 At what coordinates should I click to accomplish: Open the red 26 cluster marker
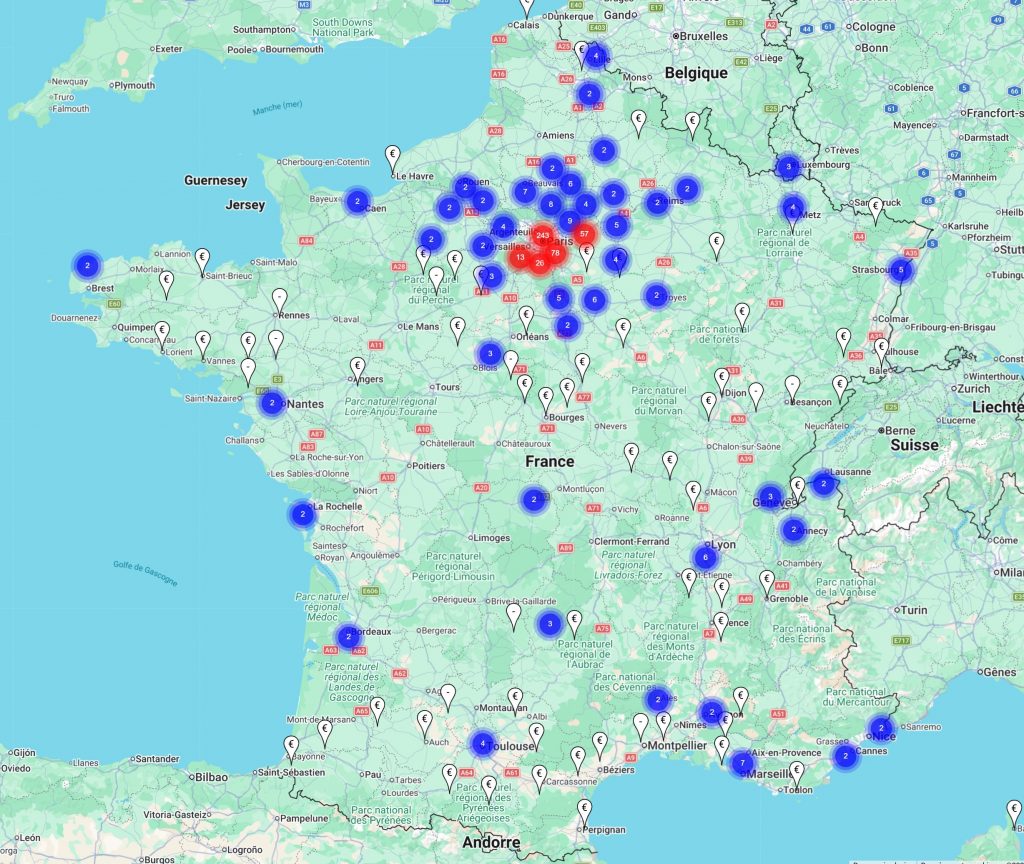(539, 263)
